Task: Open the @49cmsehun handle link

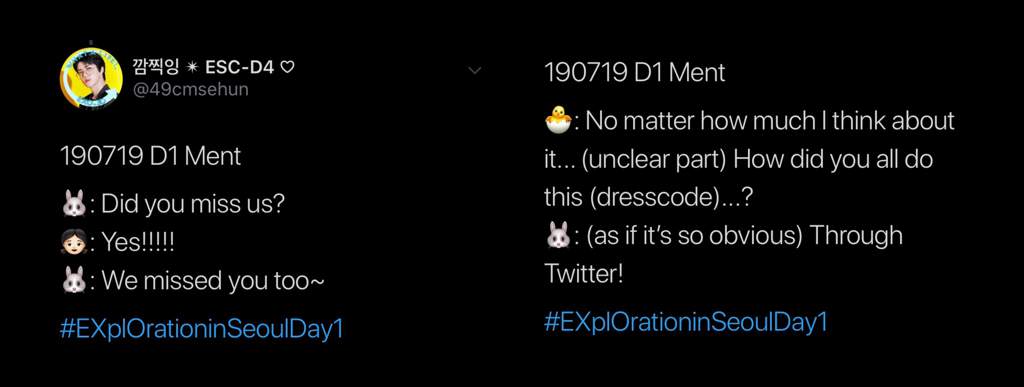Action: click(x=191, y=89)
